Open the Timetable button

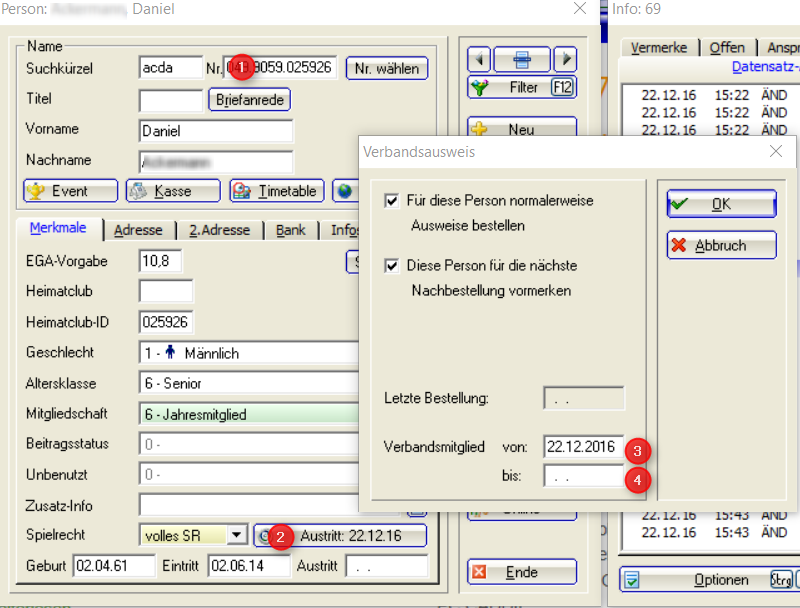pyautogui.click(x=276, y=191)
